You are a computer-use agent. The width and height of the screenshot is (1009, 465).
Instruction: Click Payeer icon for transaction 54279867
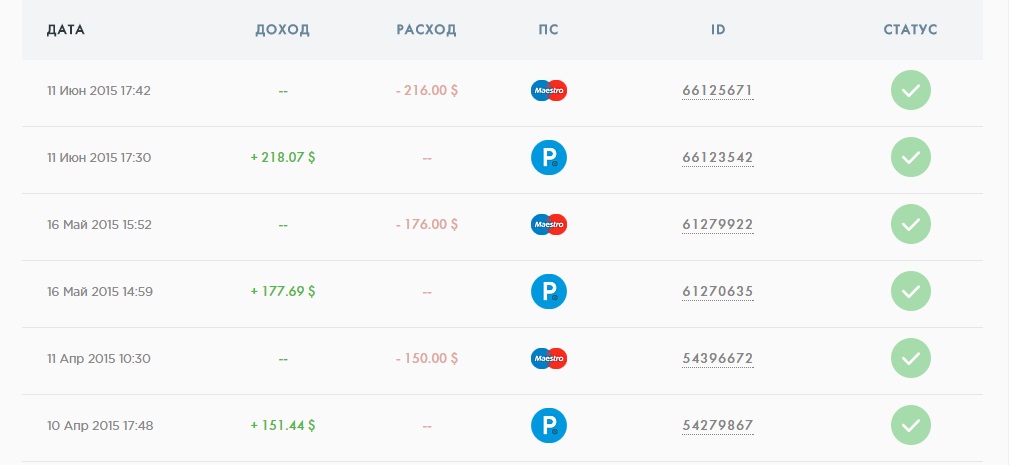coord(548,425)
